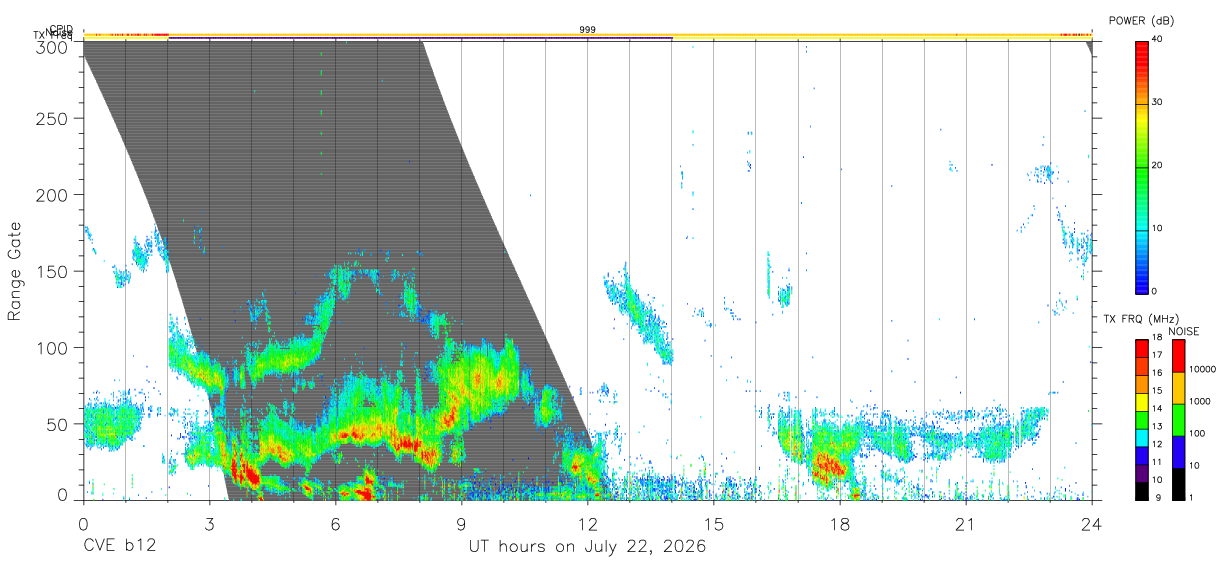Screen dimensions: 1228x567
Task: Click the '16' label on TX FRQ scale
Action: point(1159,374)
